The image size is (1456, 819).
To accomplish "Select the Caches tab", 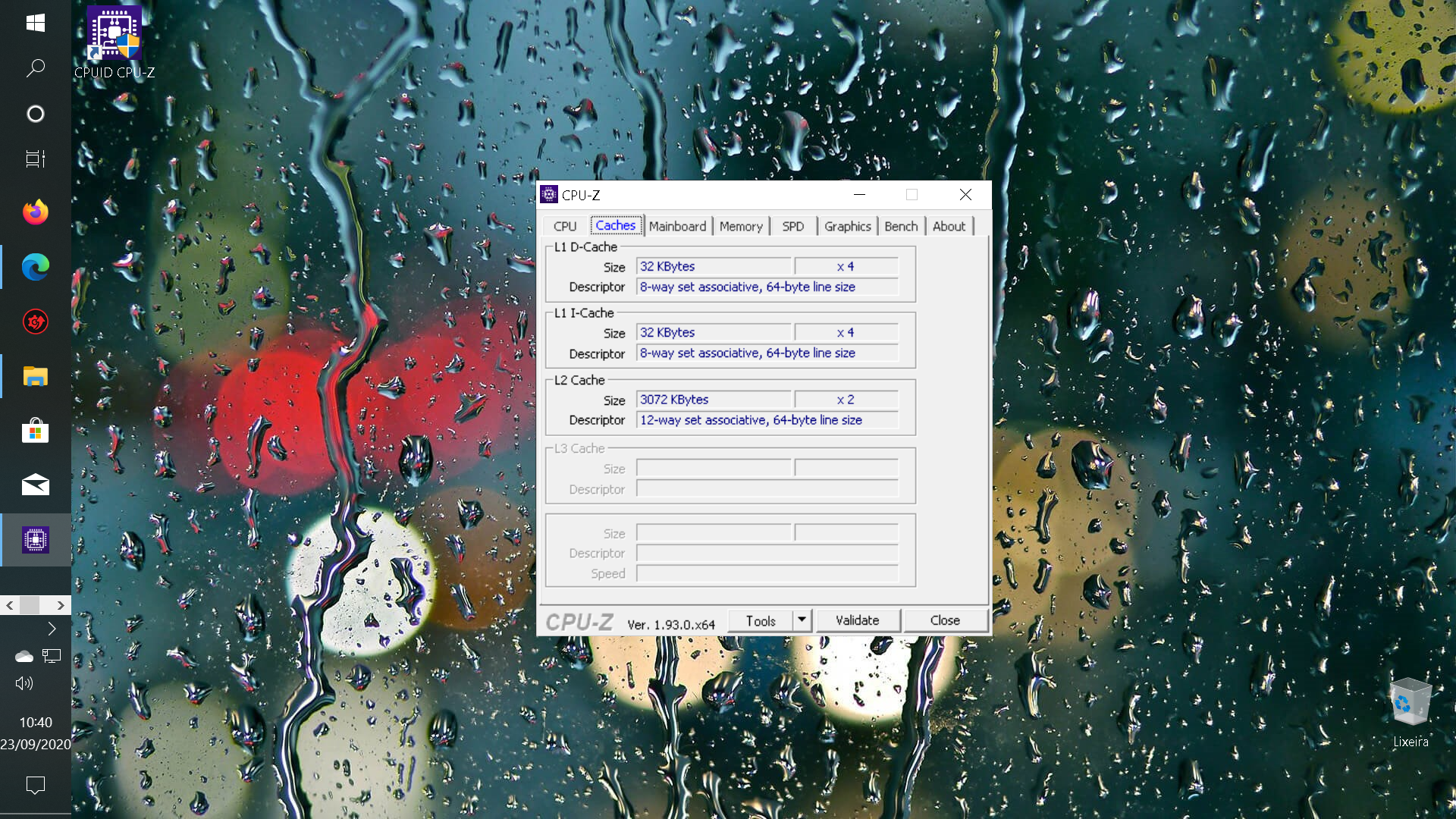I will coord(616,225).
